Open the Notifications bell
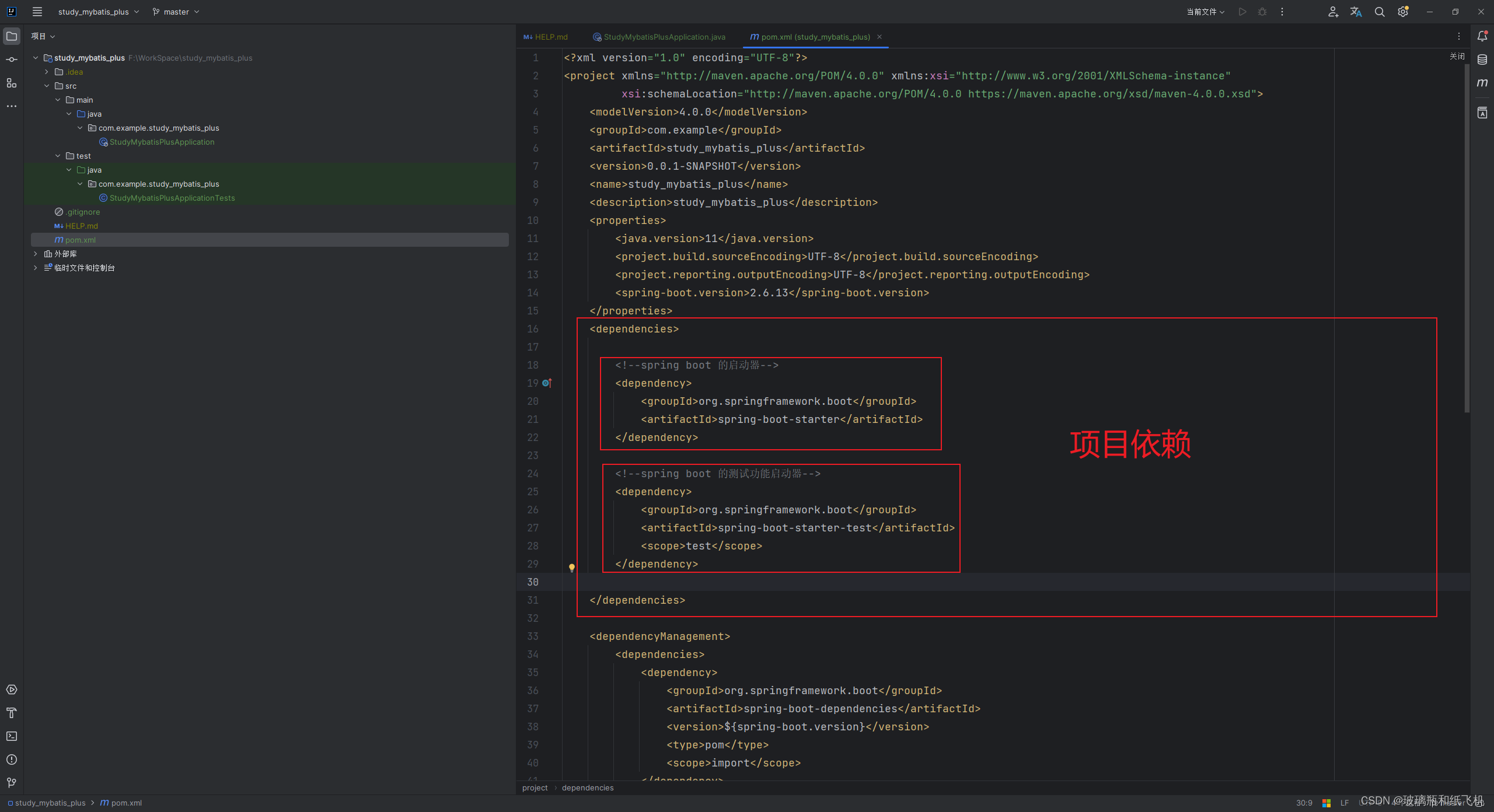 [1482, 36]
